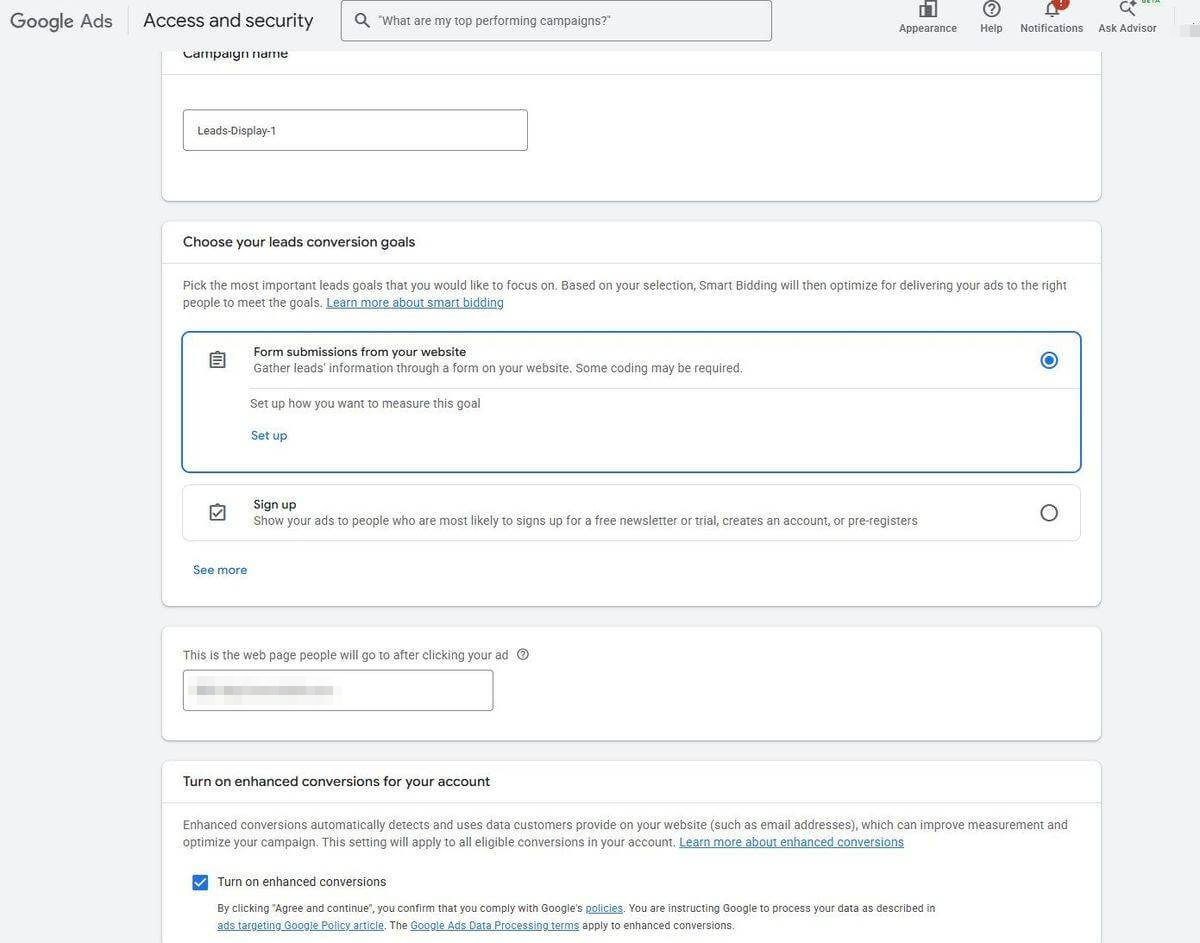The width and height of the screenshot is (1200, 943).
Task: Open the Appearance settings icon
Action: [x=928, y=9]
